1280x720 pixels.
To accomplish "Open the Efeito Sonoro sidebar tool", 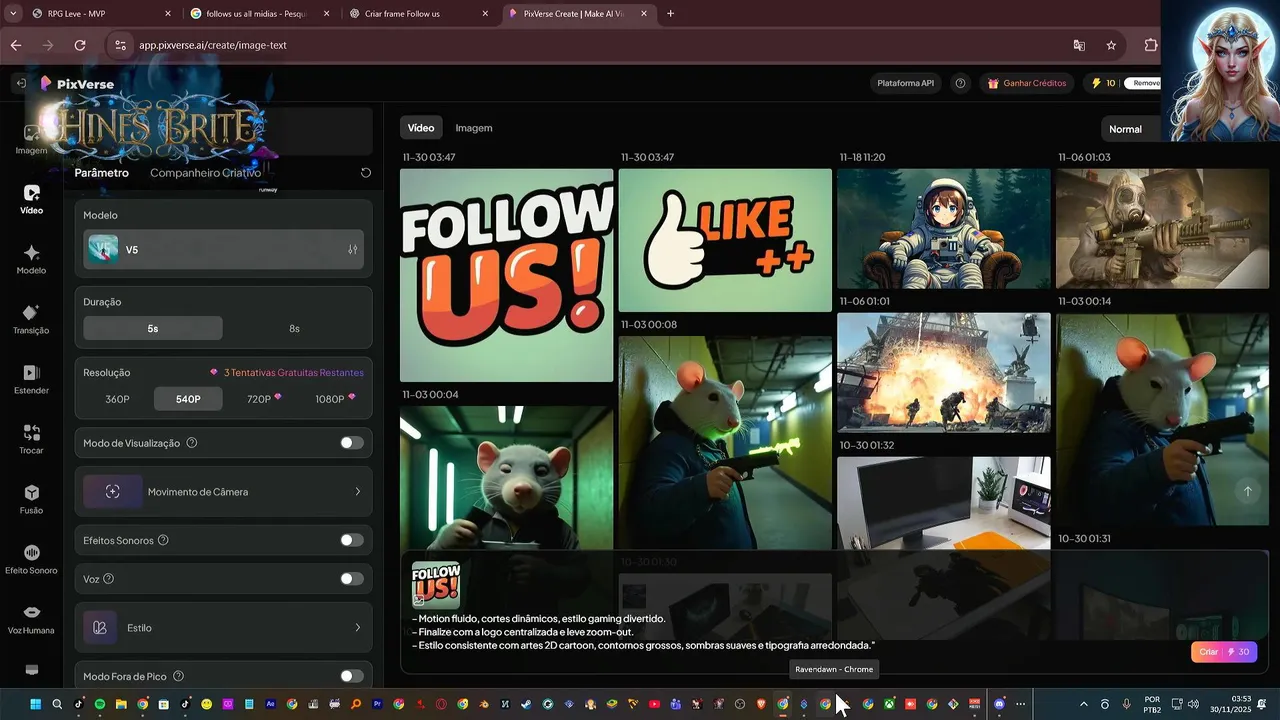I will (x=31, y=560).
